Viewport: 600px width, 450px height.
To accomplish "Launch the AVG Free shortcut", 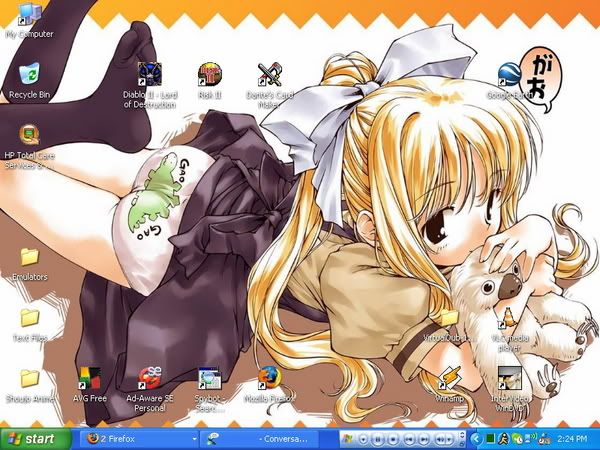I will pyautogui.click(x=90, y=385).
